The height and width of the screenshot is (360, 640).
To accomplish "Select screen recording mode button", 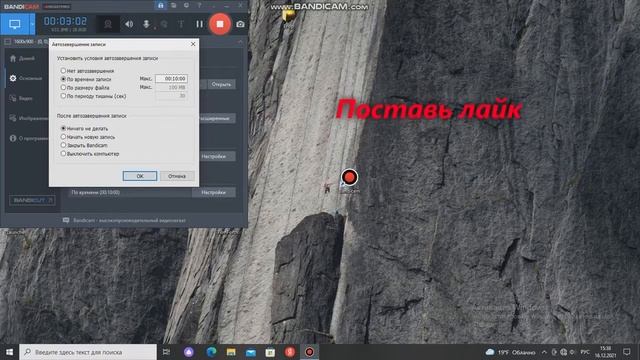I will 15,24.
